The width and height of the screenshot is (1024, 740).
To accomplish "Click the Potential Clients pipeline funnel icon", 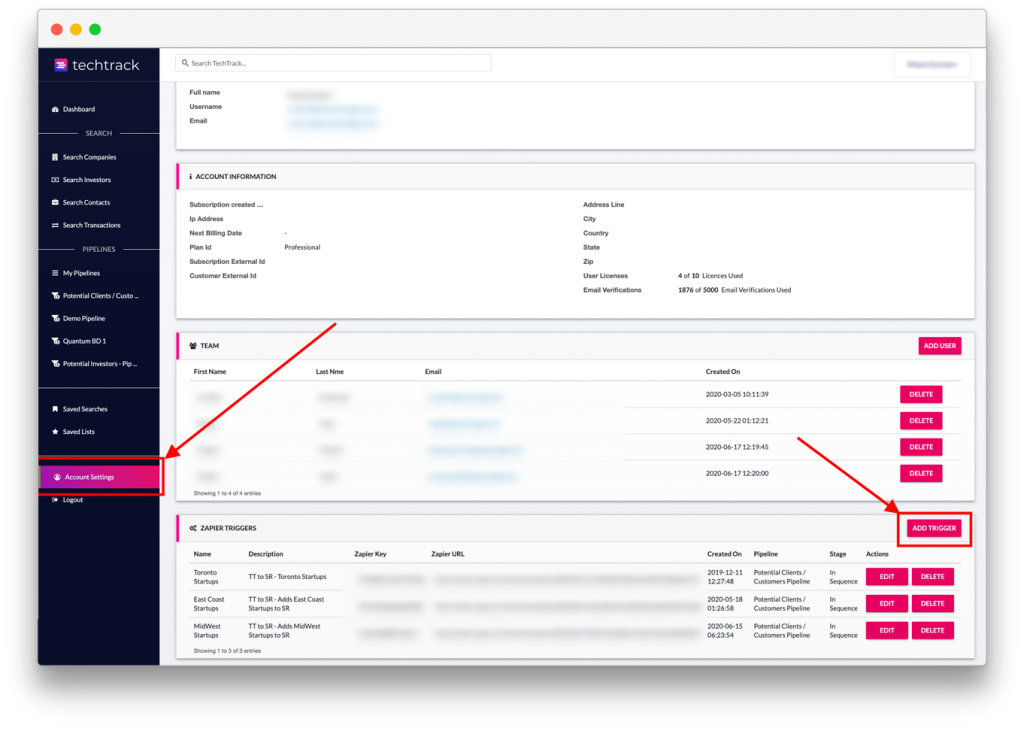I will point(56,296).
